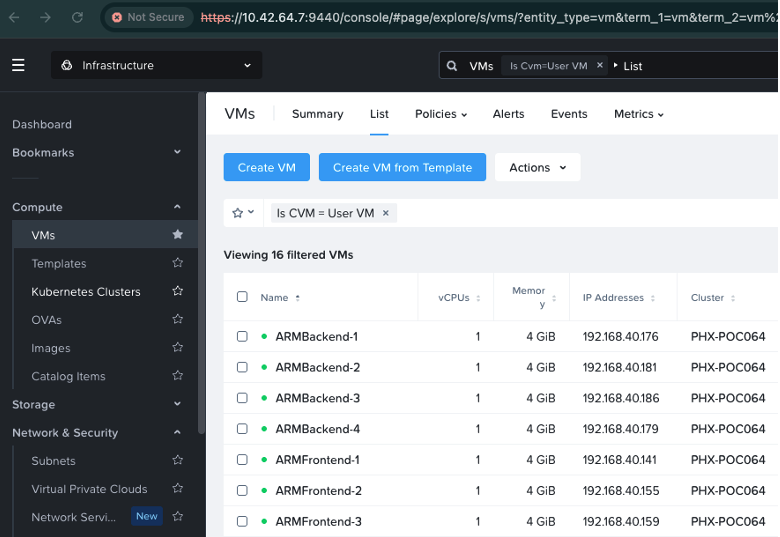Bookmark Subnets with its star icon
The height and width of the screenshot is (537, 780).
[x=178, y=460]
